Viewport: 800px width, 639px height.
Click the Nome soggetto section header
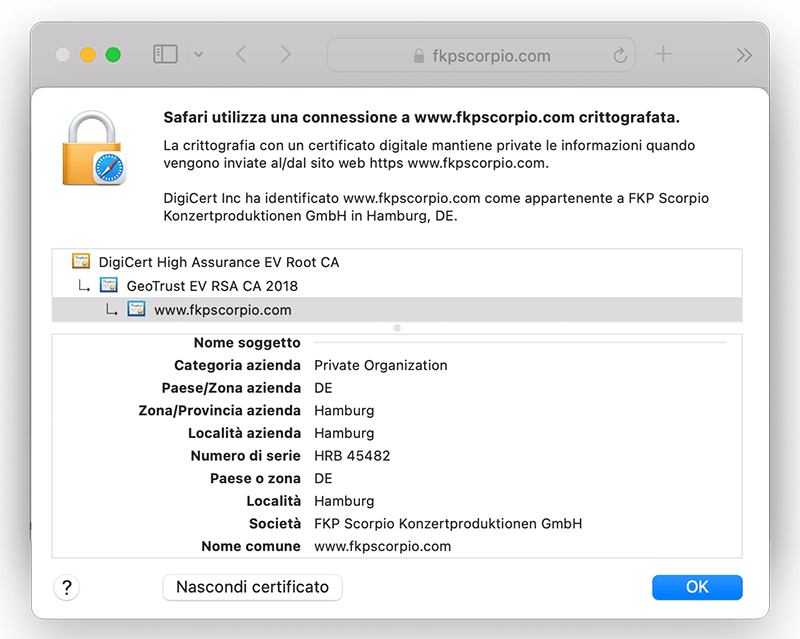coord(247,343)
